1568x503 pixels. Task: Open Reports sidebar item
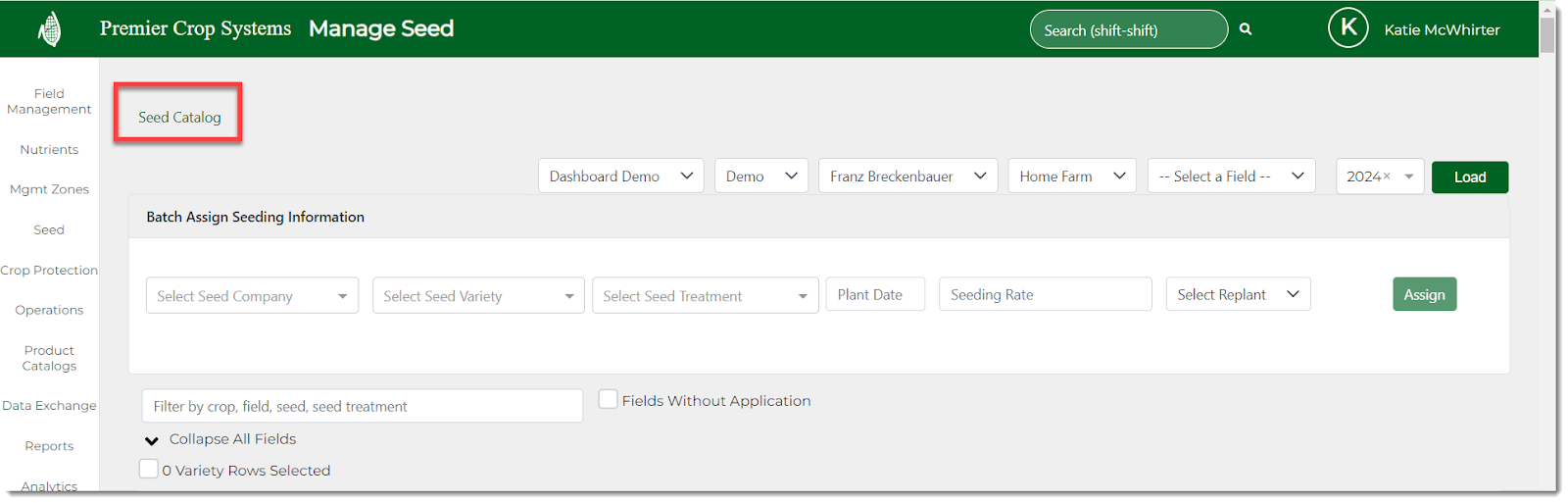49,445
